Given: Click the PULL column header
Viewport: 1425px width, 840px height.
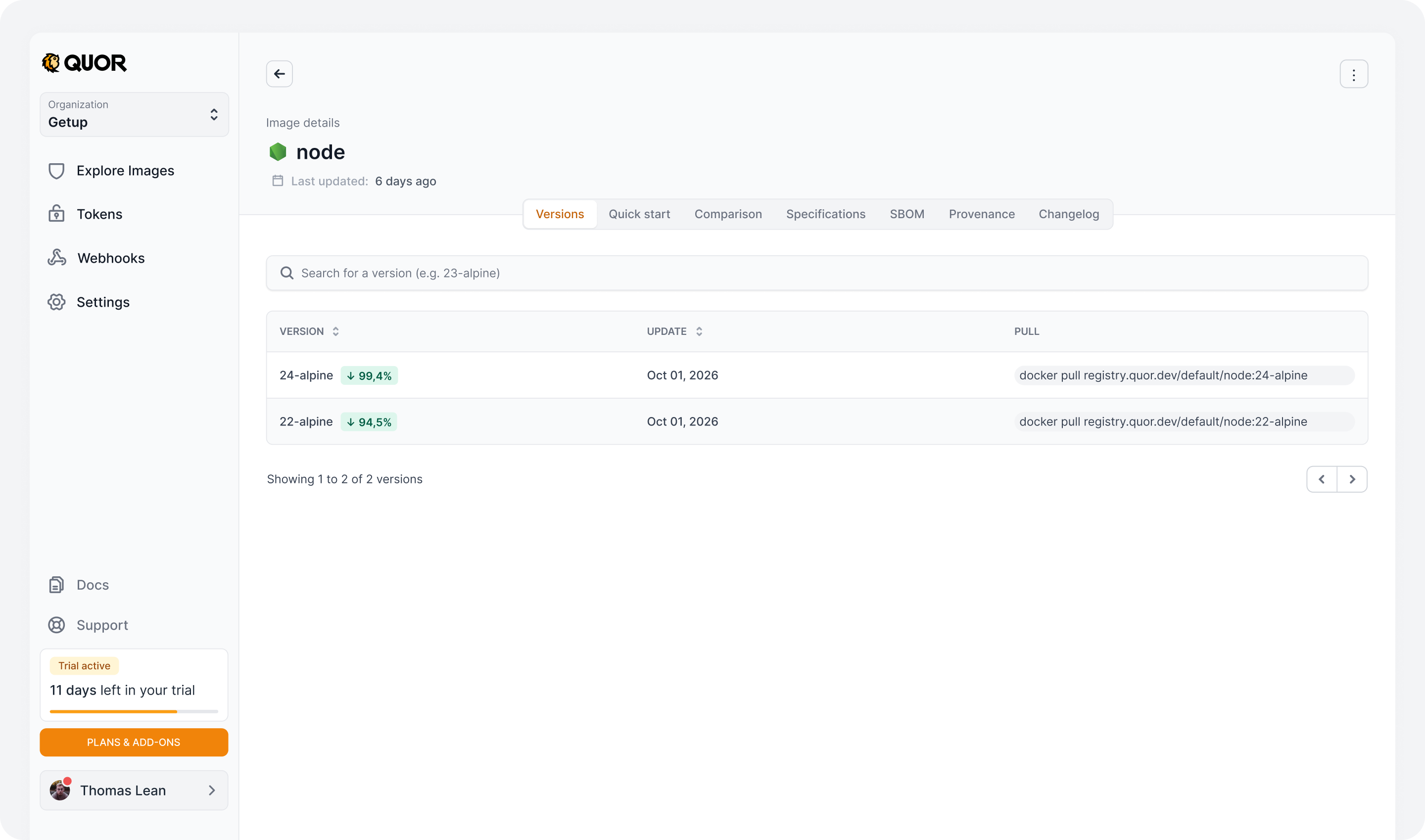Looking at the screenshot, I should tap(1026, 332).
